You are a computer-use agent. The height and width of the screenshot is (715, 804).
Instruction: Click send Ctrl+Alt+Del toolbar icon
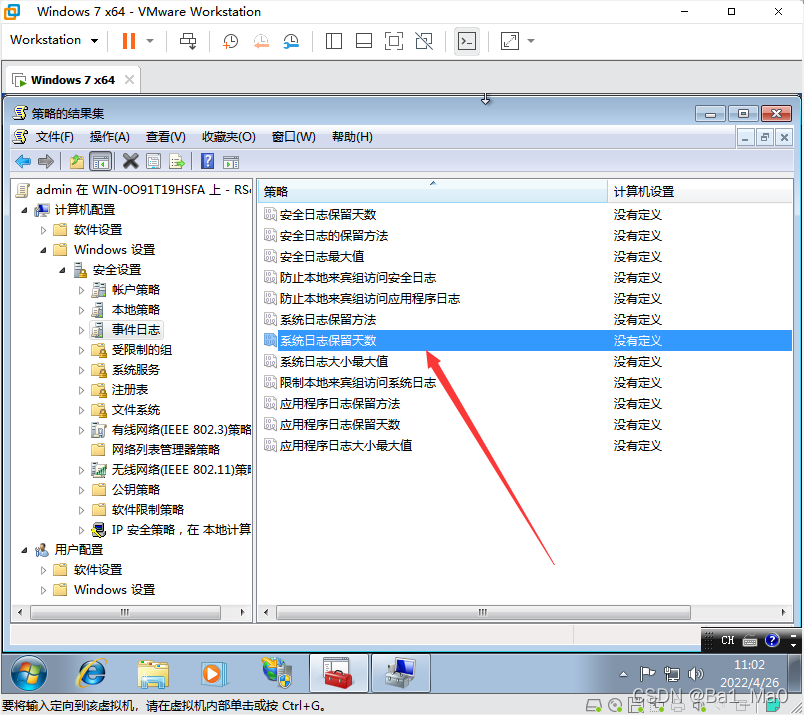pyautogui.click(x=188, y=41)
